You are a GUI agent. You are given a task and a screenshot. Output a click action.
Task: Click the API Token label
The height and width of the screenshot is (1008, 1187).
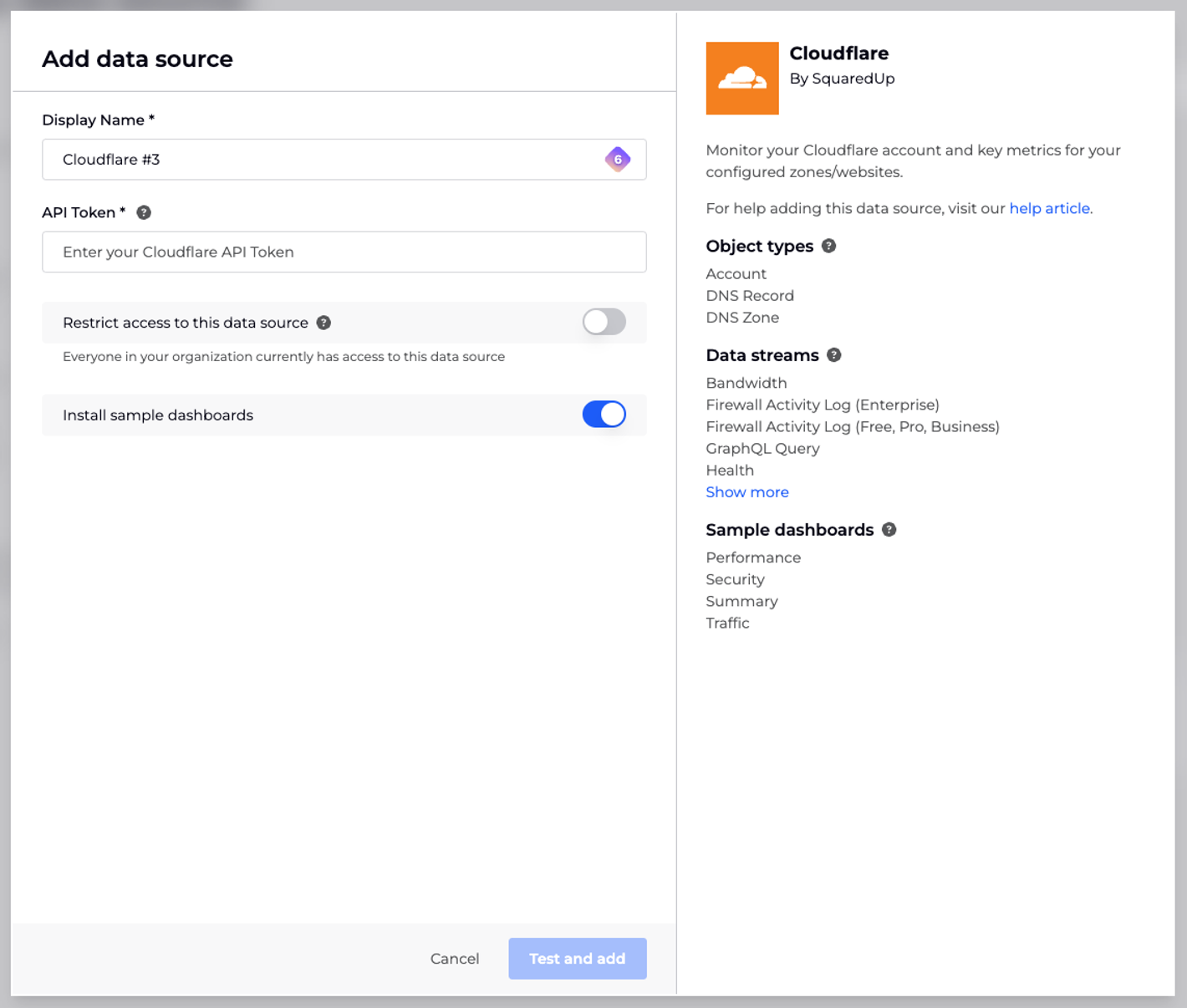point(84,212)
